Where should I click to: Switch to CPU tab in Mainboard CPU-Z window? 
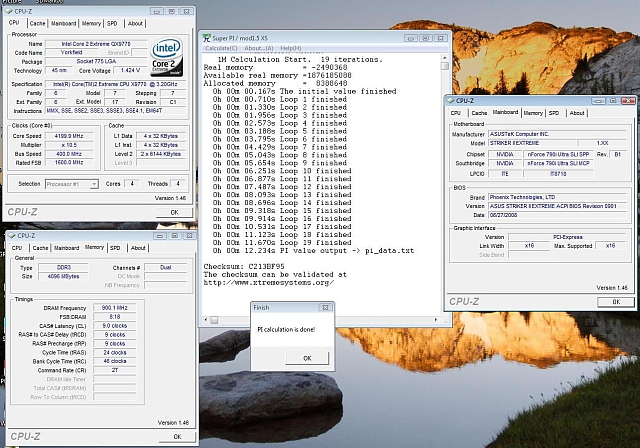click(x=456, y=113)
